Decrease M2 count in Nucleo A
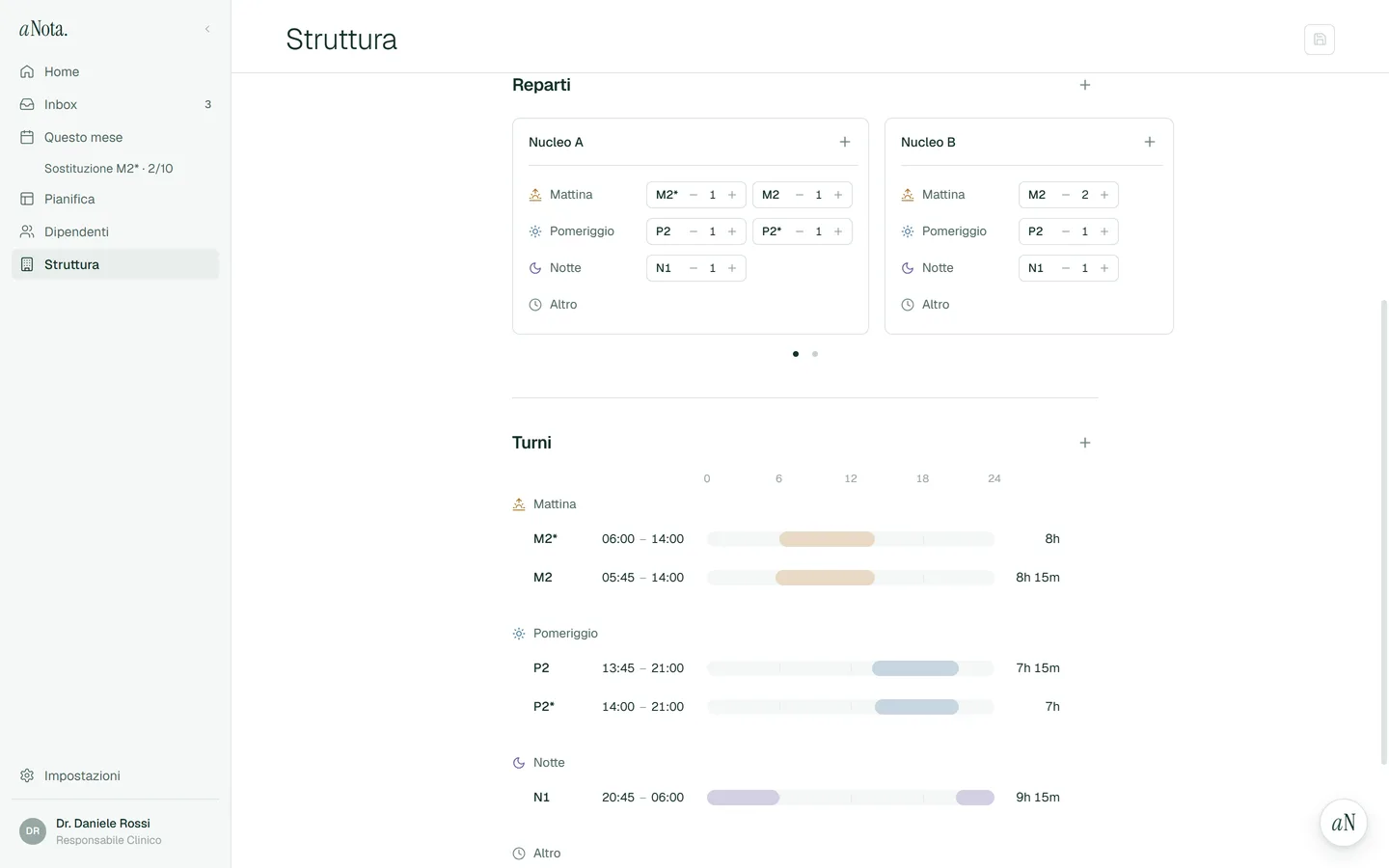Screen dimensions: 1389x868 (800, 195)
